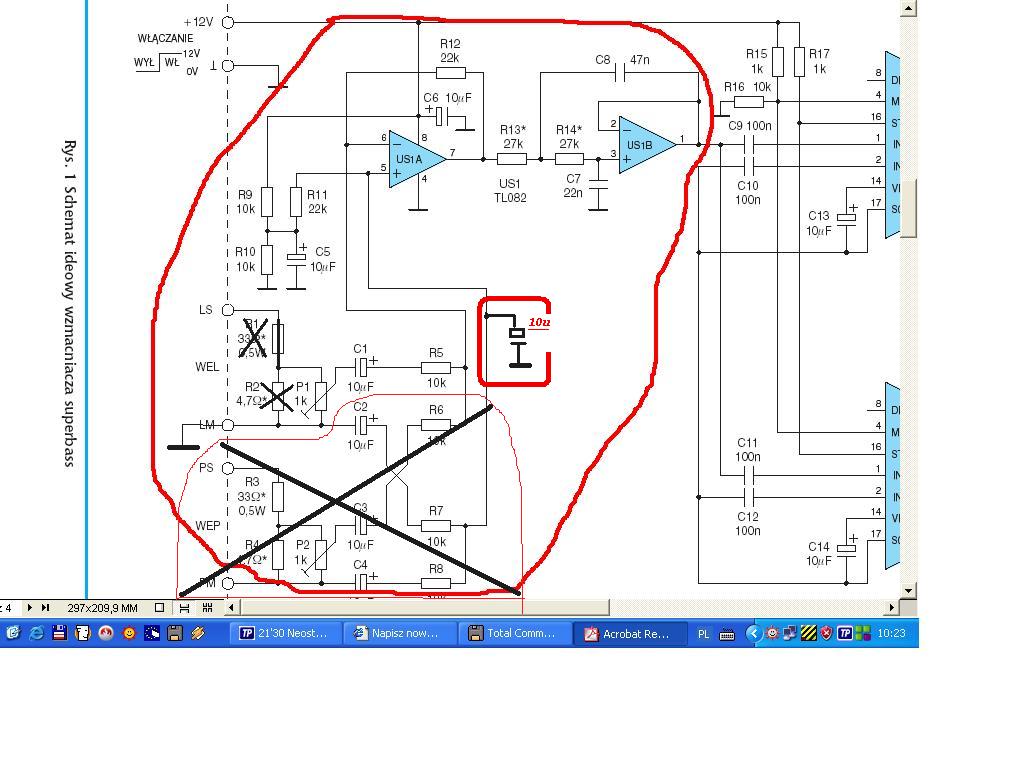The image size is (1024, 768).
Task: Open the yellow-black striped tray icon
Action: coord(808,633)
